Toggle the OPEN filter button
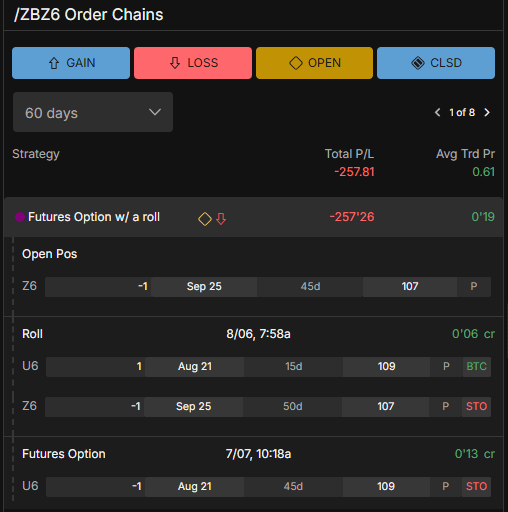Screen dimensions: 508x512 pyautogui.click(x=314, y=63)
